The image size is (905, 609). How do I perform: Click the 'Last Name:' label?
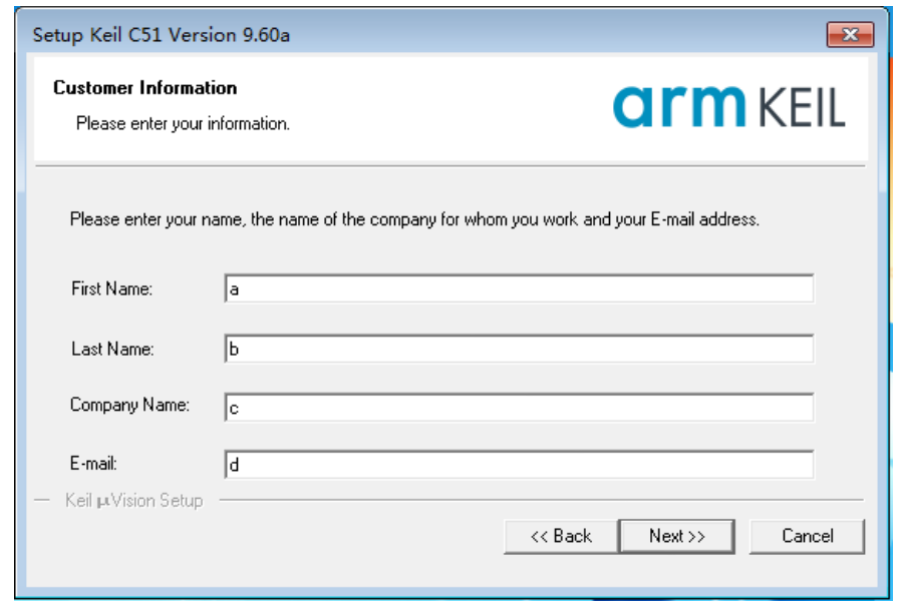(x=113, y=349)
